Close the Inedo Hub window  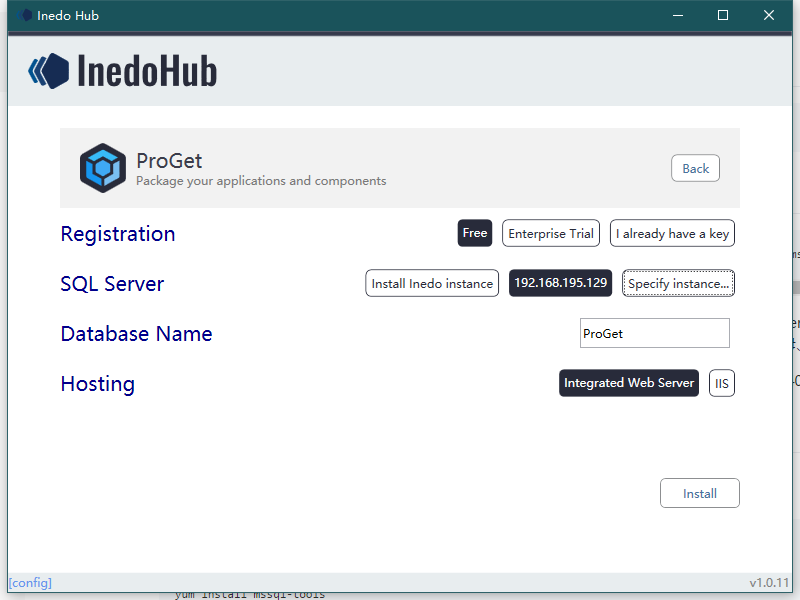[x=769, y=15]
